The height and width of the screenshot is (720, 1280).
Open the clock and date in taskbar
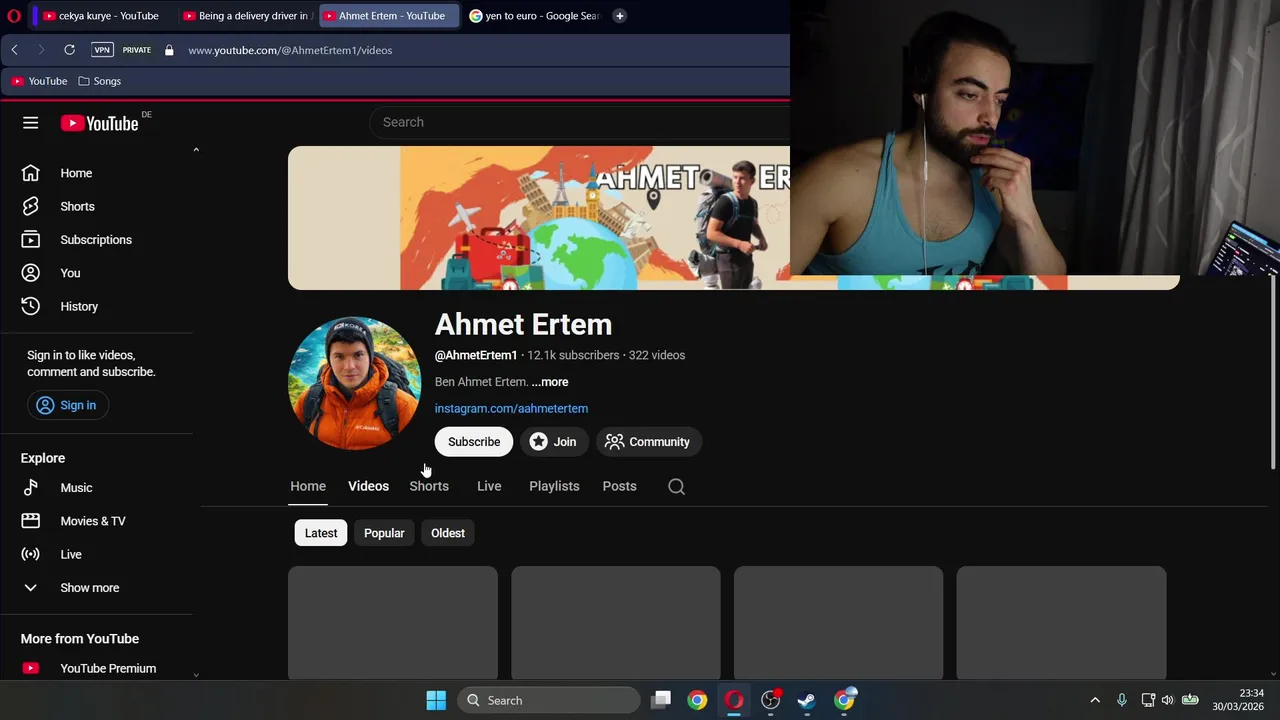[1238, 700]
